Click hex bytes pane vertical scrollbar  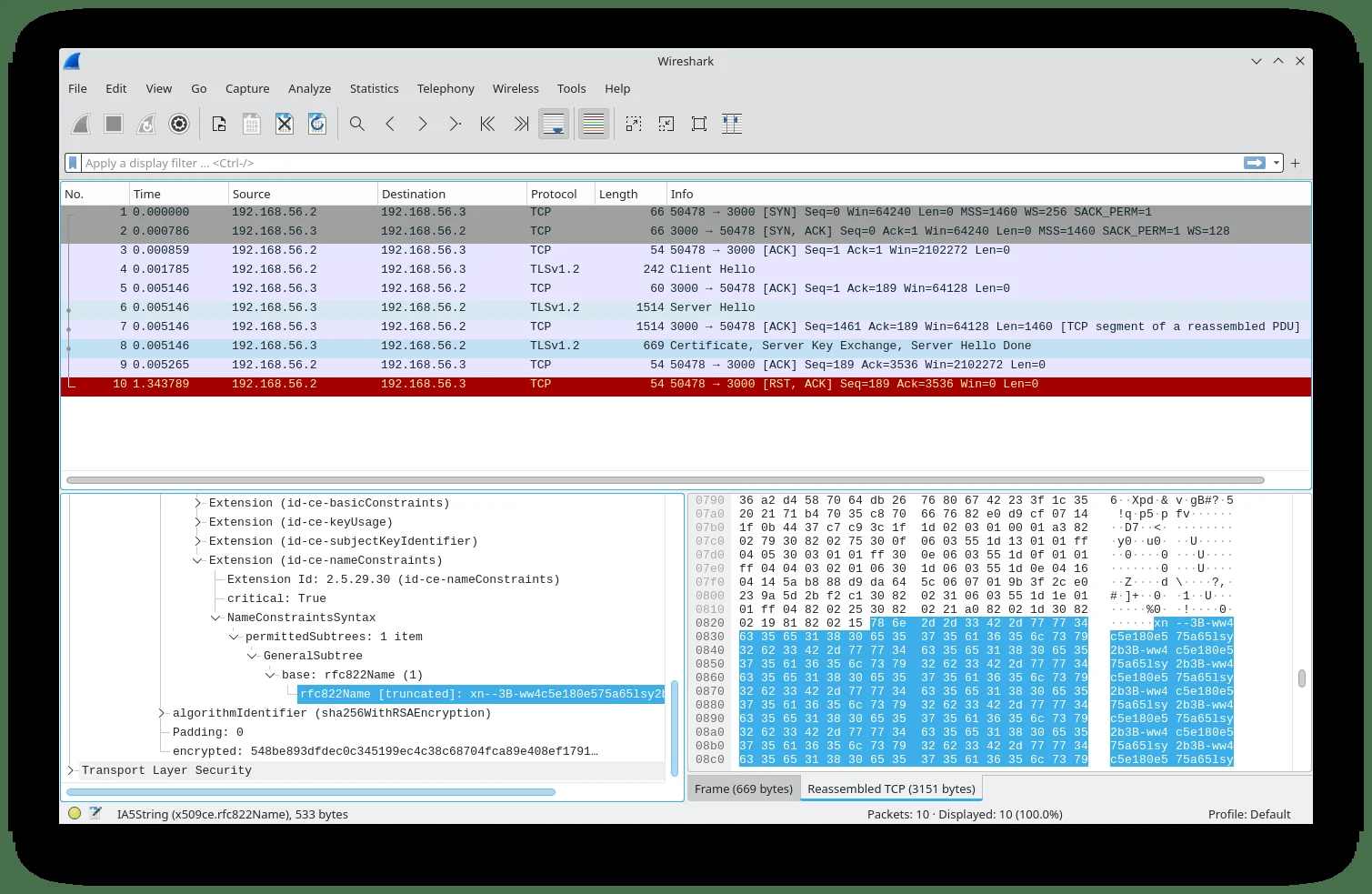(1302, 678)
